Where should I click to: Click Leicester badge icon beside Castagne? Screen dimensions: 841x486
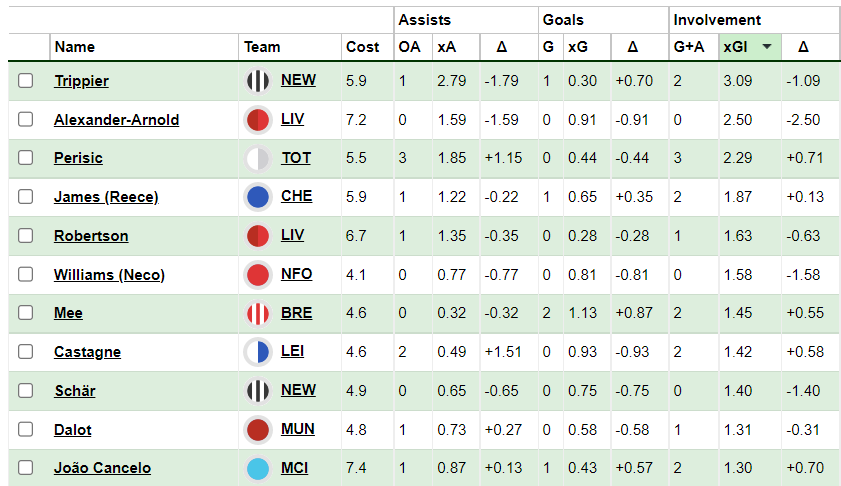258,352
